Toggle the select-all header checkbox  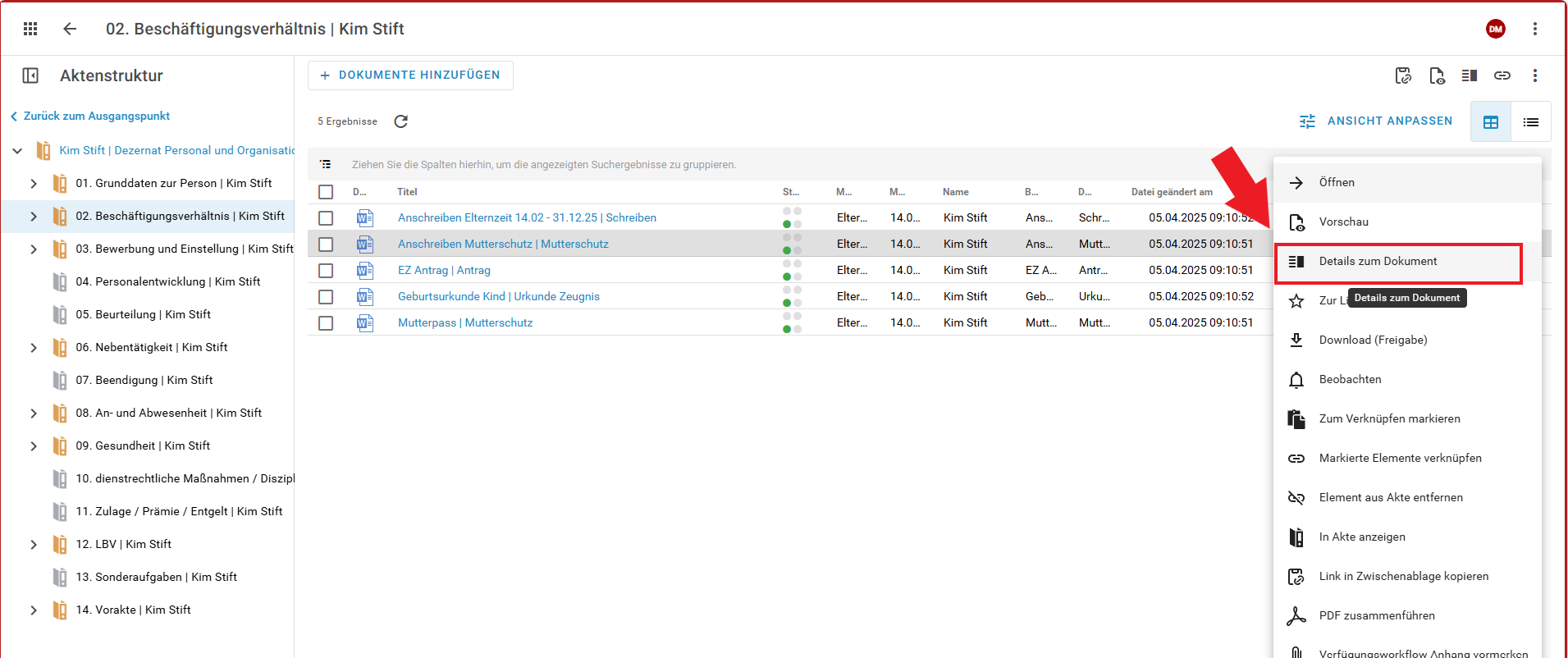pos(326,192)
